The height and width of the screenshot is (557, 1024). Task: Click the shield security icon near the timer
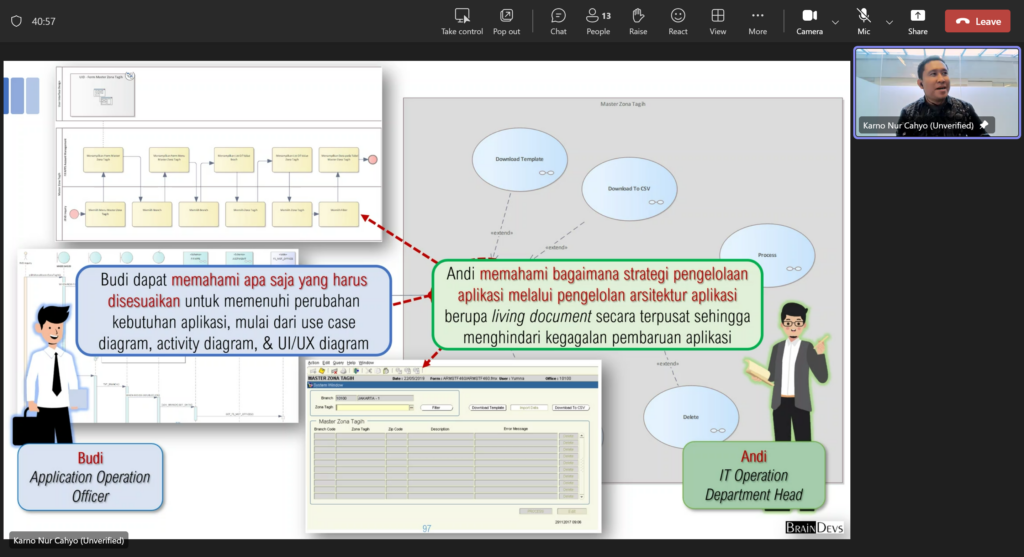click(x=16, y=21)
